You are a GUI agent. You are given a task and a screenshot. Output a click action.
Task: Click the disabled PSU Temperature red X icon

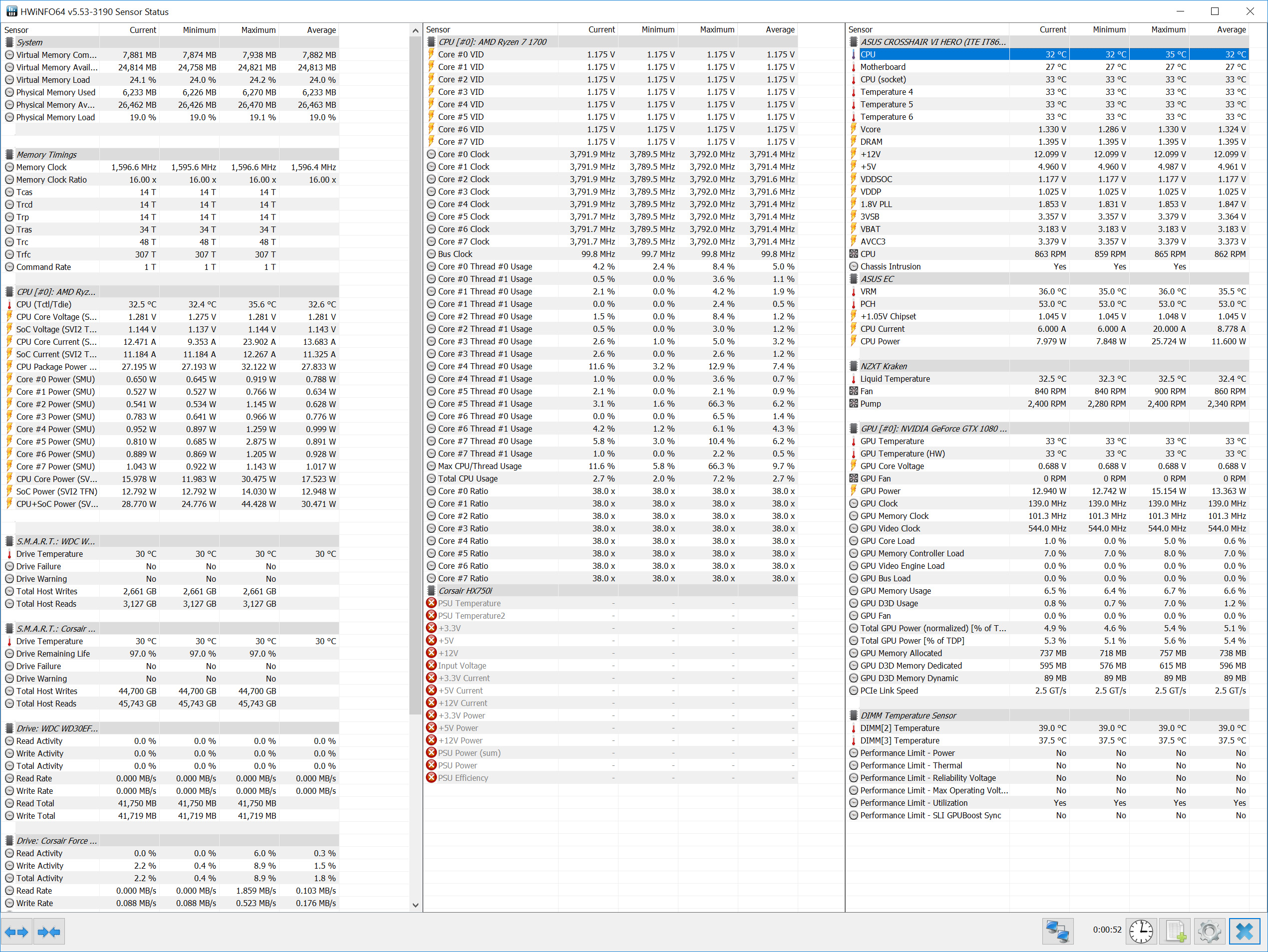coord(432,603)
